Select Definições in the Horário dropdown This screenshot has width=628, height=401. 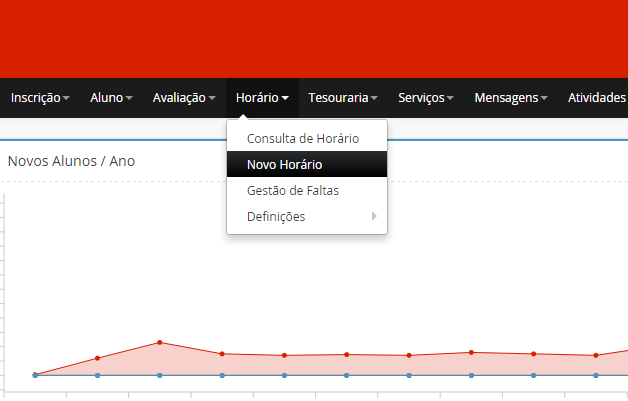pos(276,216)
